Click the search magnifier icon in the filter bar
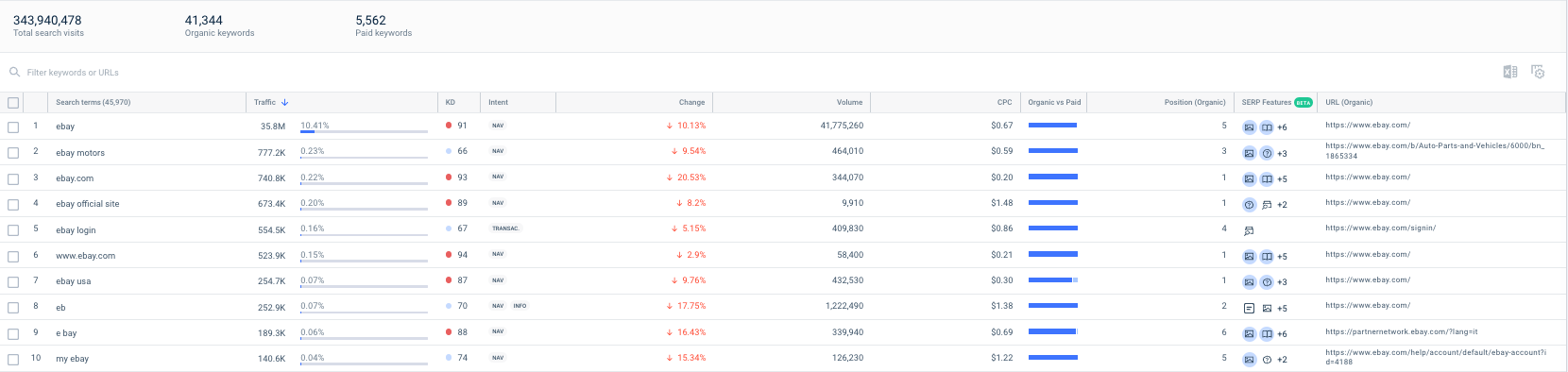 pos(14,72)
